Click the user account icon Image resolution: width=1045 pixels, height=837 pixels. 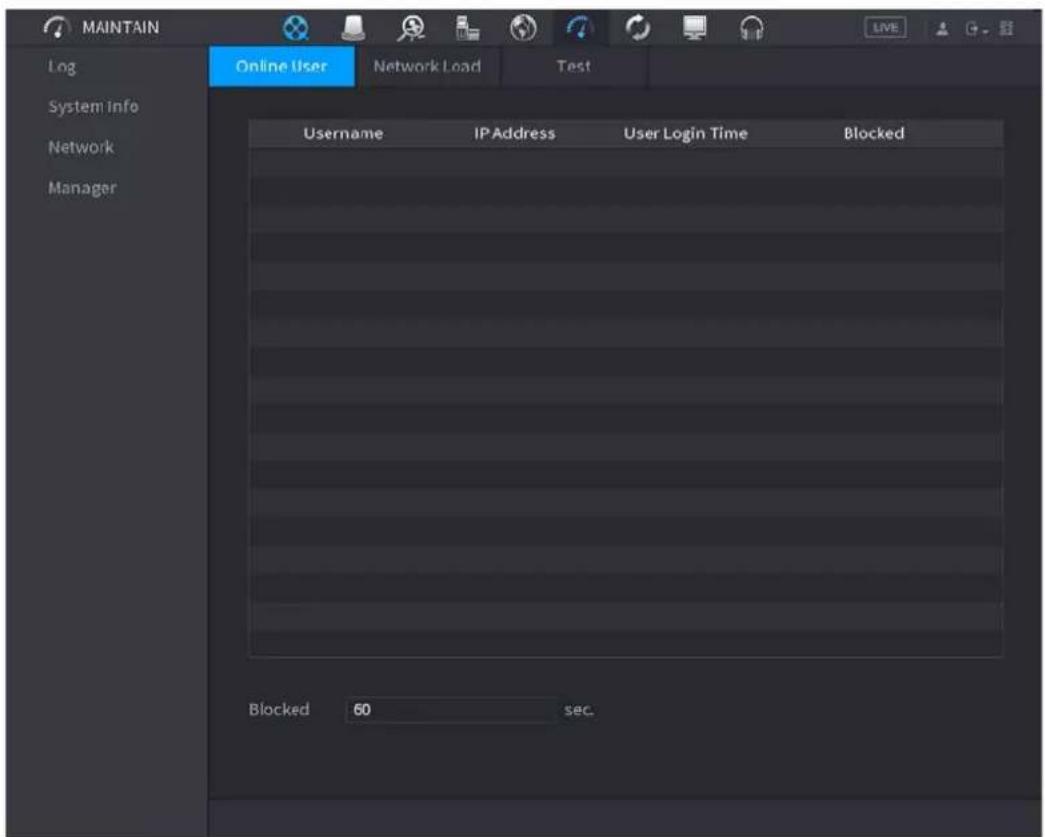pos(942,29)
